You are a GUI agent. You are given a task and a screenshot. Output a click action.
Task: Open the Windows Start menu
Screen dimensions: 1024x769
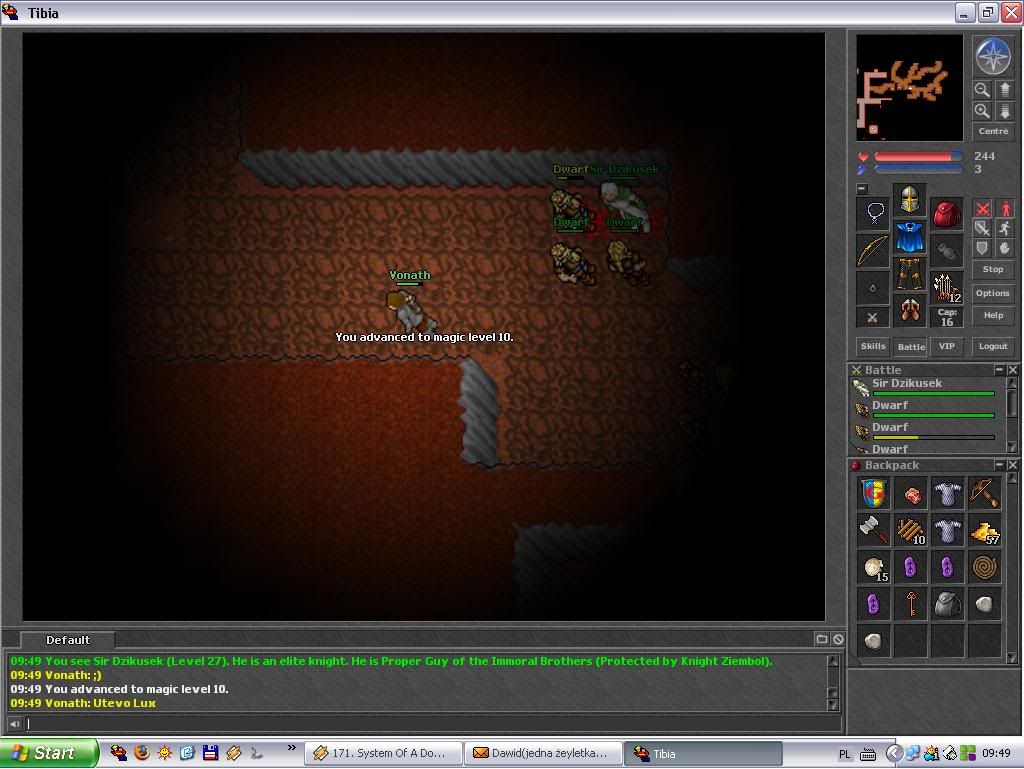49,753
